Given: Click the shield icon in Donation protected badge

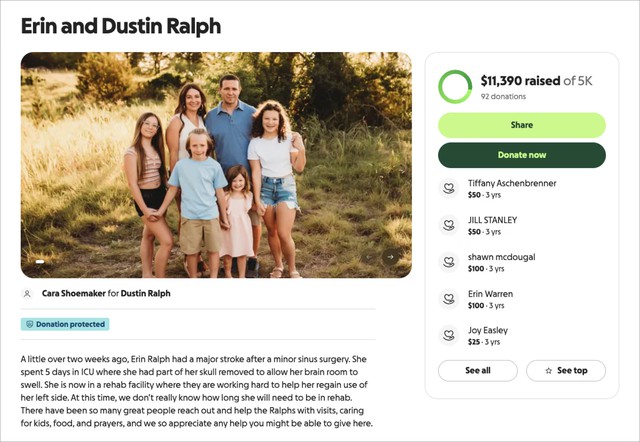Looking at the screenshot, I should (x=30, y=324).
